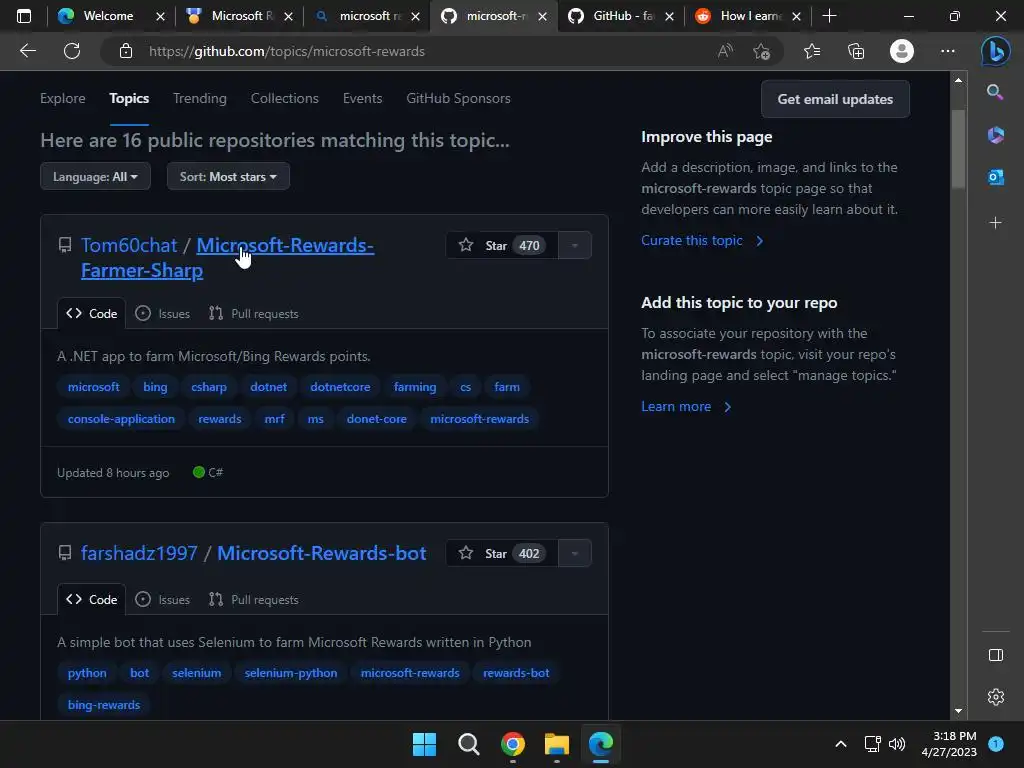Open the Outlook sidebar icon

coord(995,177)
